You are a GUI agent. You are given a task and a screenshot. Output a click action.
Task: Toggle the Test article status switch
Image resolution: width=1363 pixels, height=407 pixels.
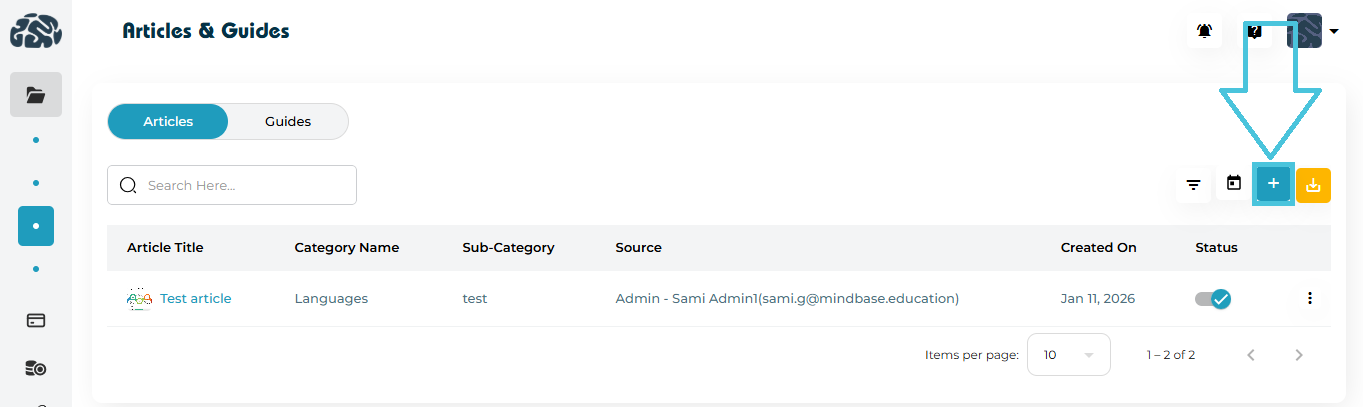point(1212,298)
